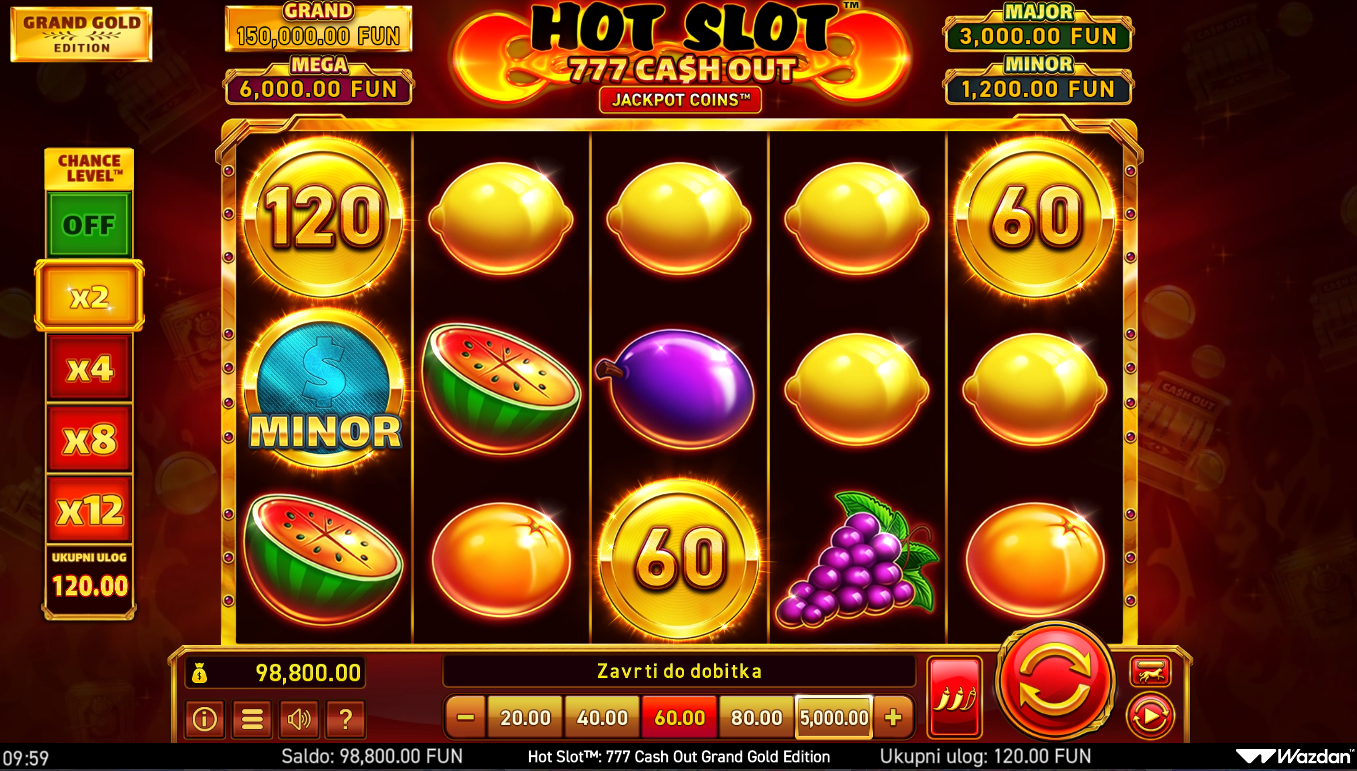This screenshot has width=1357, height=771.
Task: Toggle the fast spin horse icon
Action: pos(1149,671)
